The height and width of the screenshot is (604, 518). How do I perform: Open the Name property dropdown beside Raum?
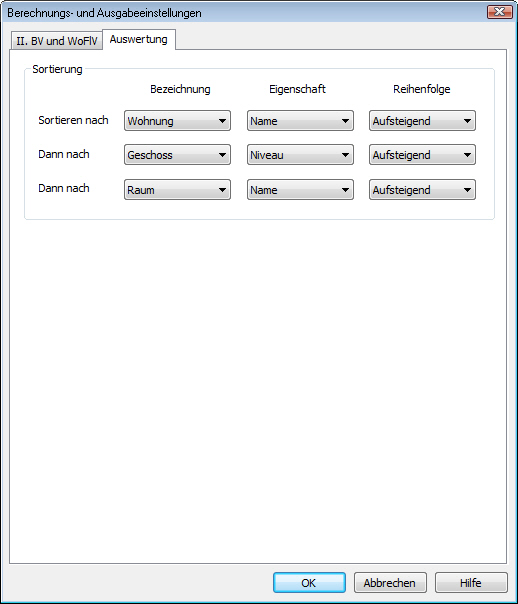pos(300,190)
